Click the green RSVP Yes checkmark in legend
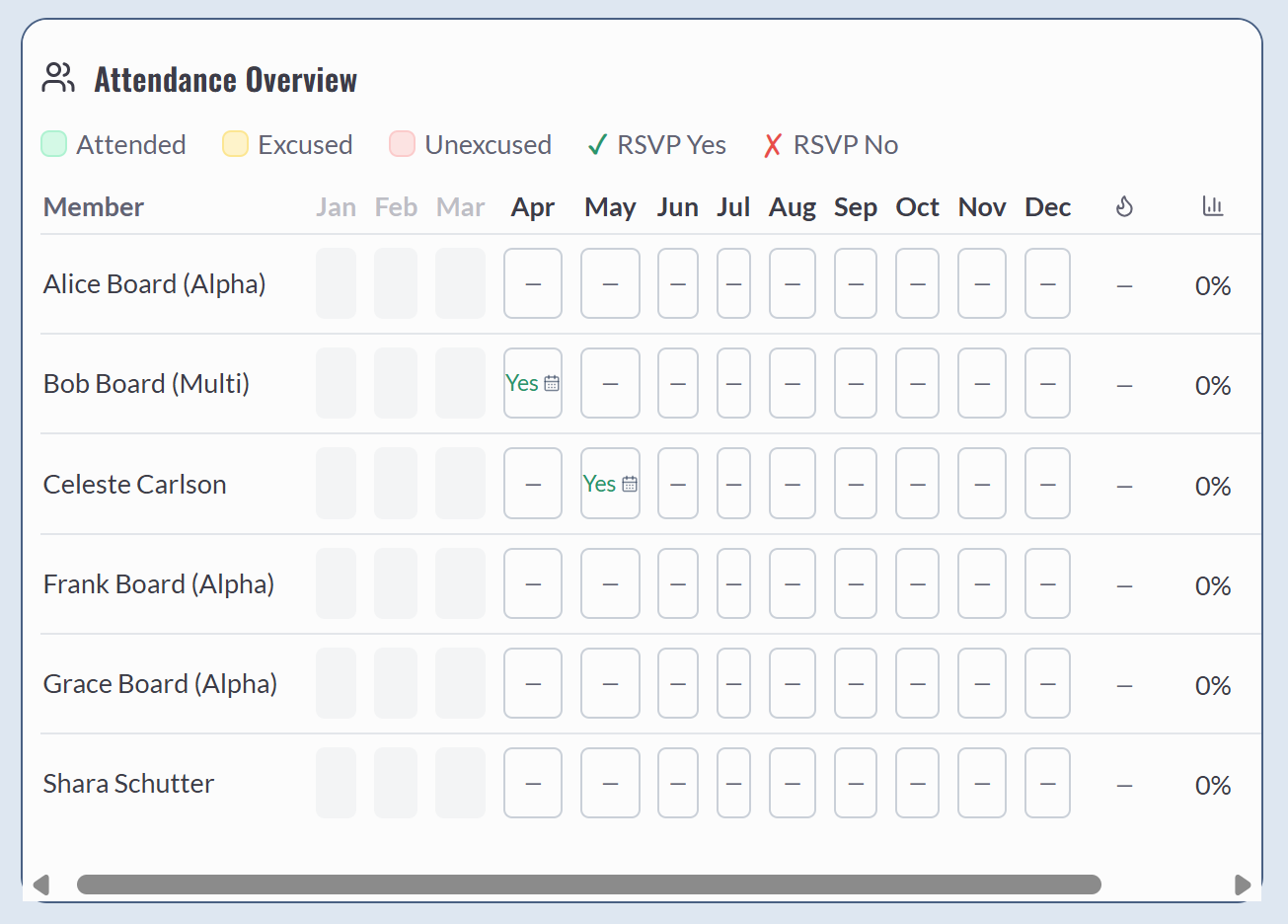The height and width of the screenshot is (924, 1288). pos(597,145)
